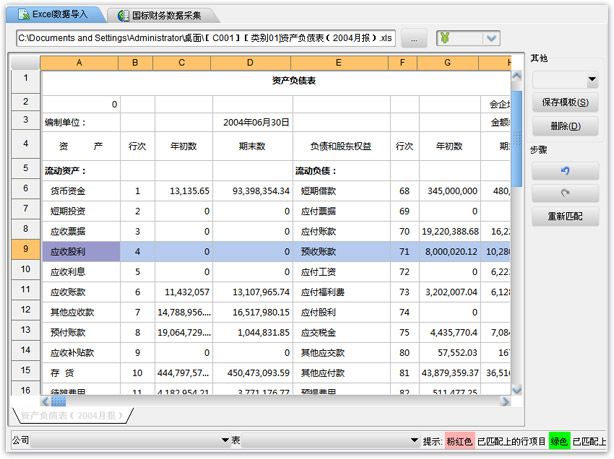The image size is (614, 459).
Task: Click the 应收补贴款 cell
Action: pyautogui.click(x=81, y=353)
